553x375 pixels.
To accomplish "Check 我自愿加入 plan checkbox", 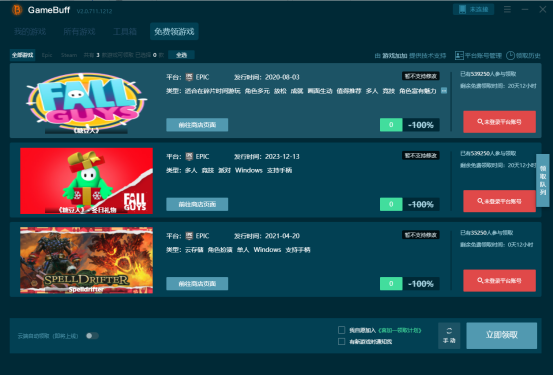I will pos(341,330).
